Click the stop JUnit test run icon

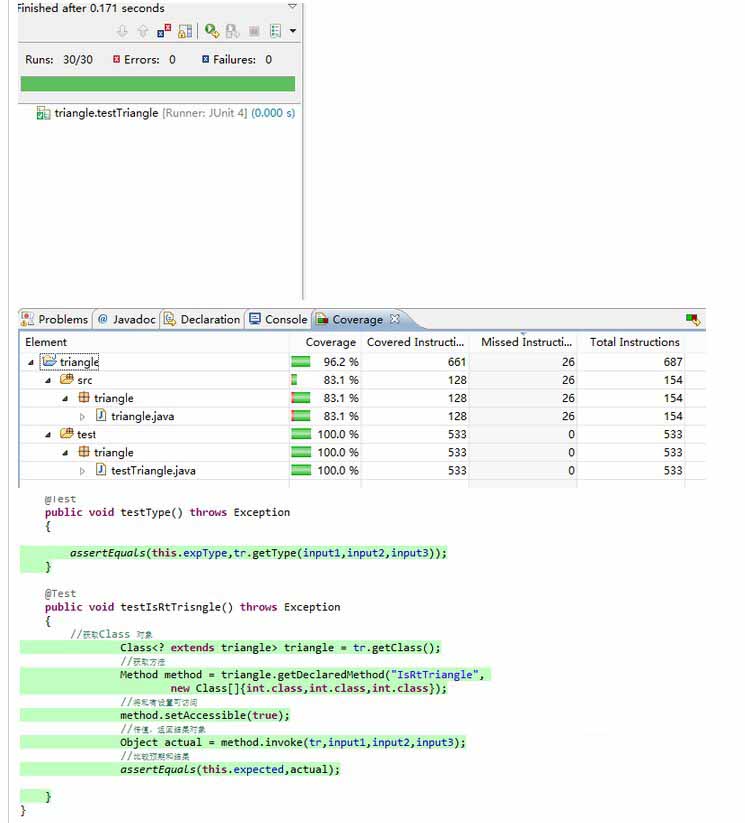(254, 31)
